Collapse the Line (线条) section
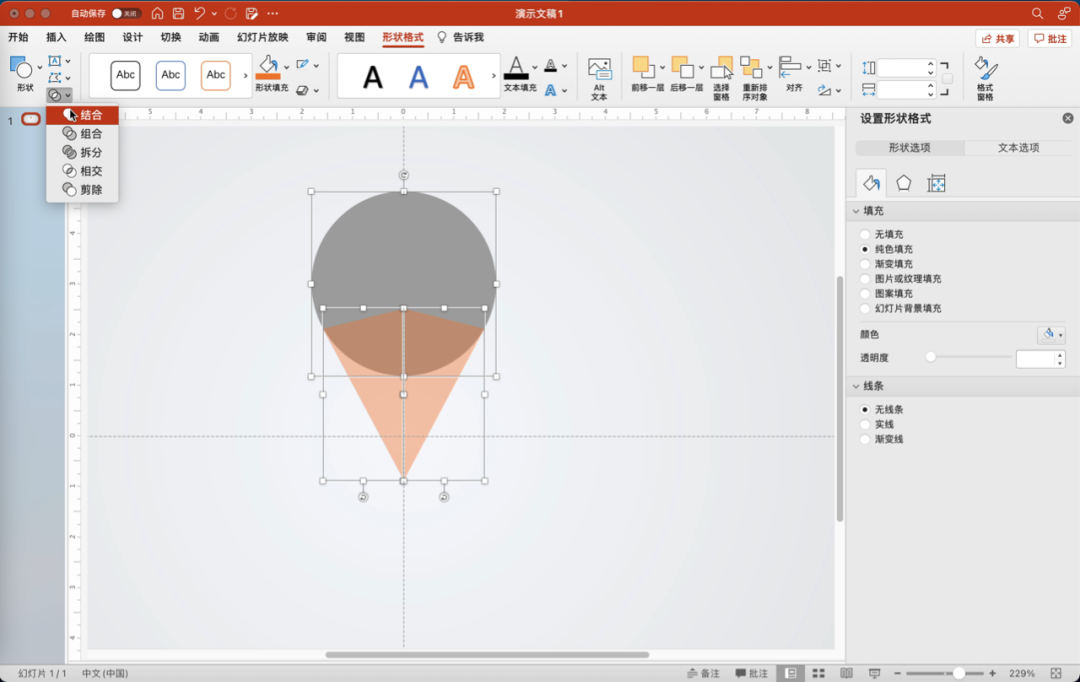 (x=856, y=386)
